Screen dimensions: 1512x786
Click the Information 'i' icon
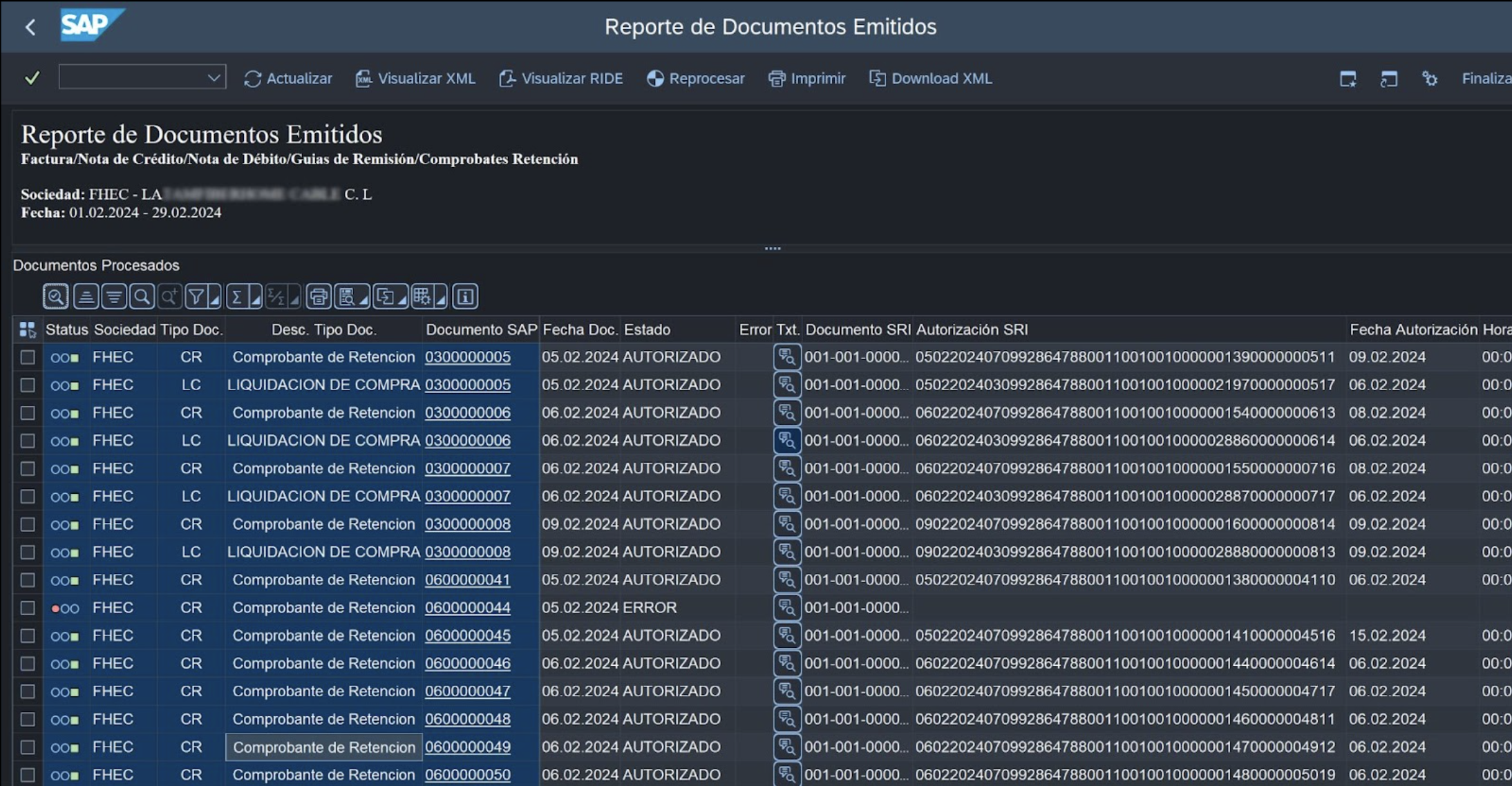pos(465,297)
